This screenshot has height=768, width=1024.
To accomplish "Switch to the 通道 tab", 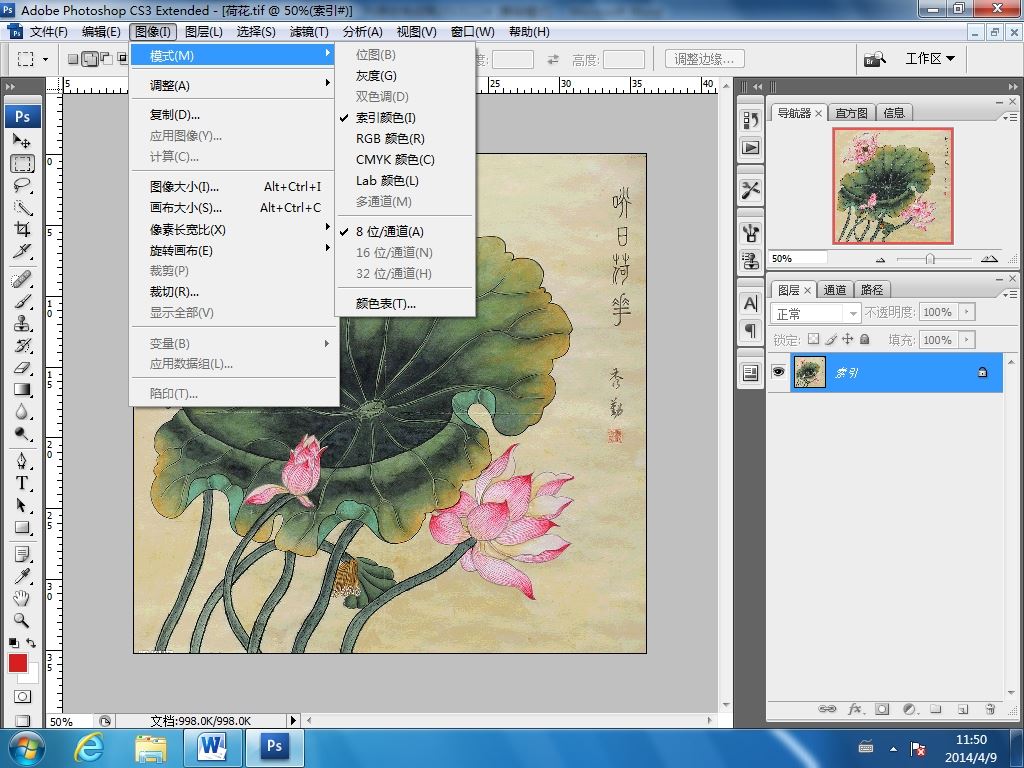I will (x=835, y=290).
